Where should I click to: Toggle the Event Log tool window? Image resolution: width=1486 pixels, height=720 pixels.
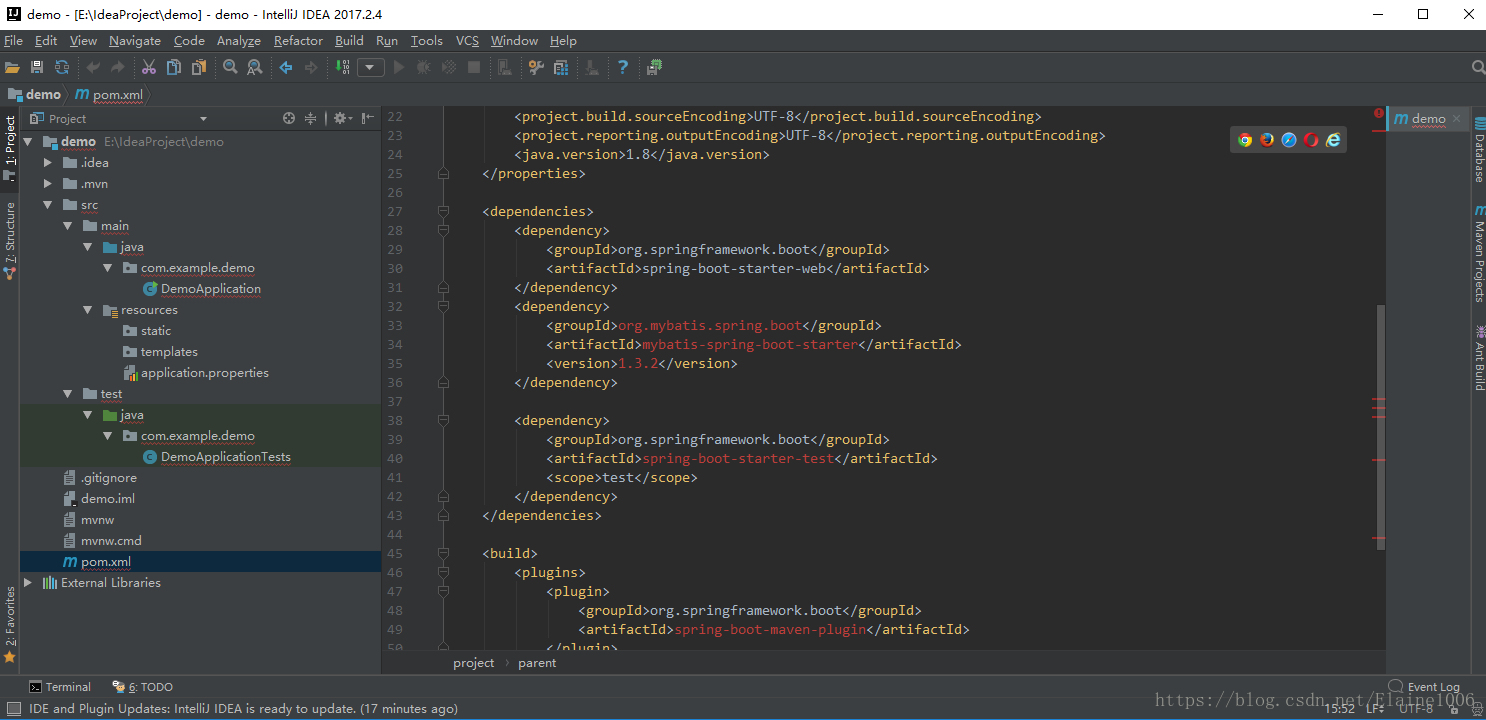pos(1424,686)
